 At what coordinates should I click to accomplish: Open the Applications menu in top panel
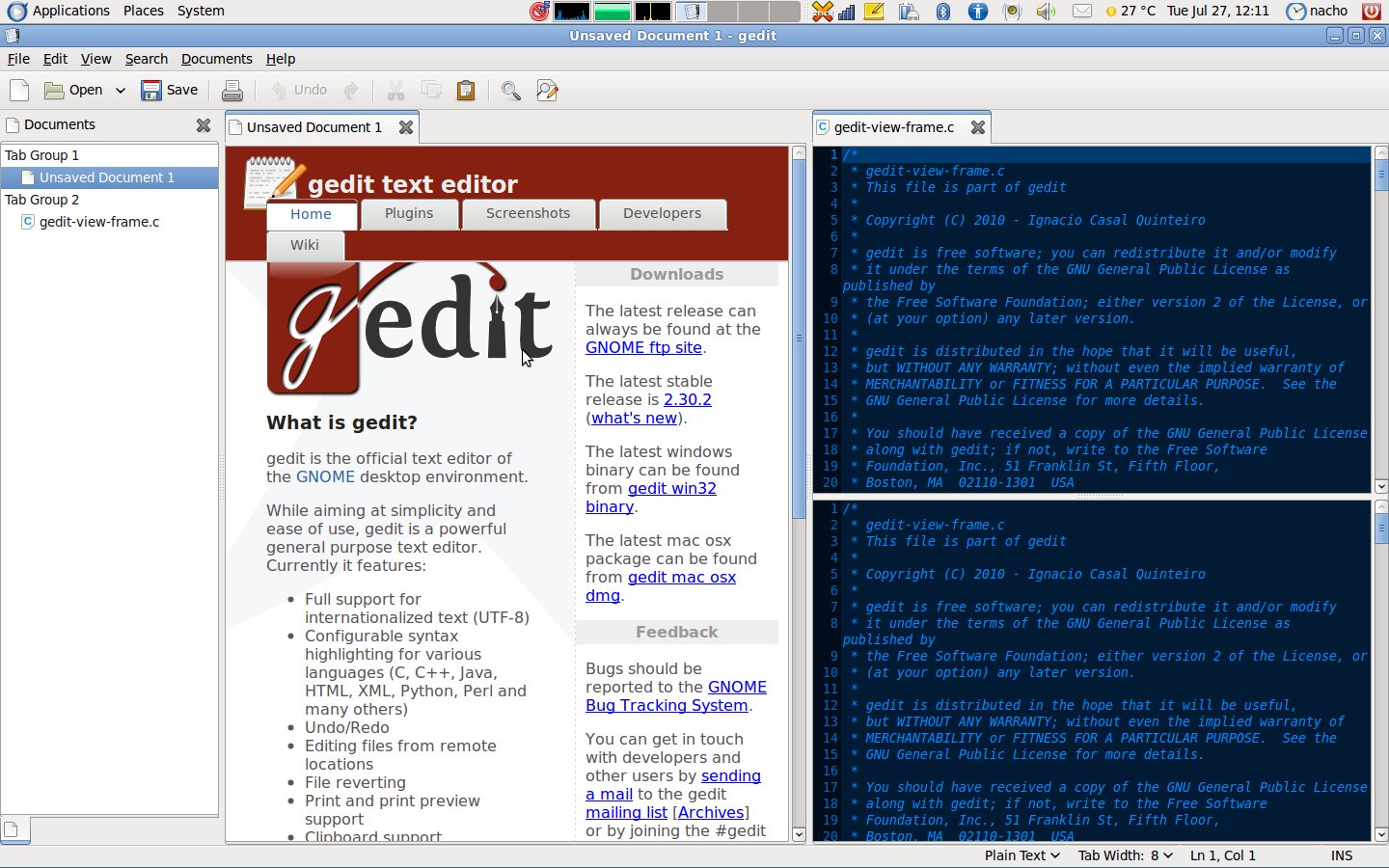(59, 11)
